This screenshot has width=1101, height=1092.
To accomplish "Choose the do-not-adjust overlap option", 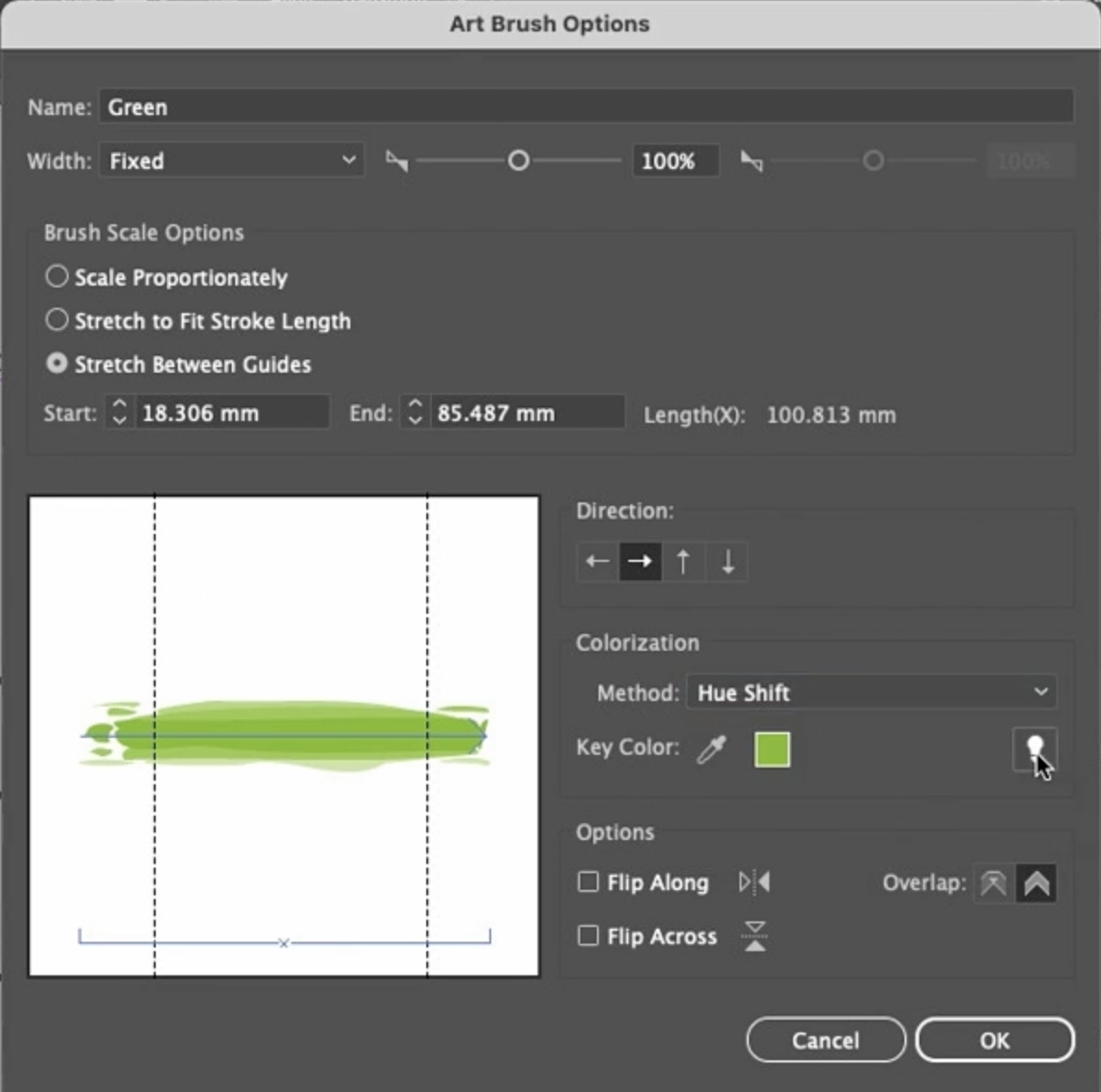I will pyautogui.click(x=993, y=882).
